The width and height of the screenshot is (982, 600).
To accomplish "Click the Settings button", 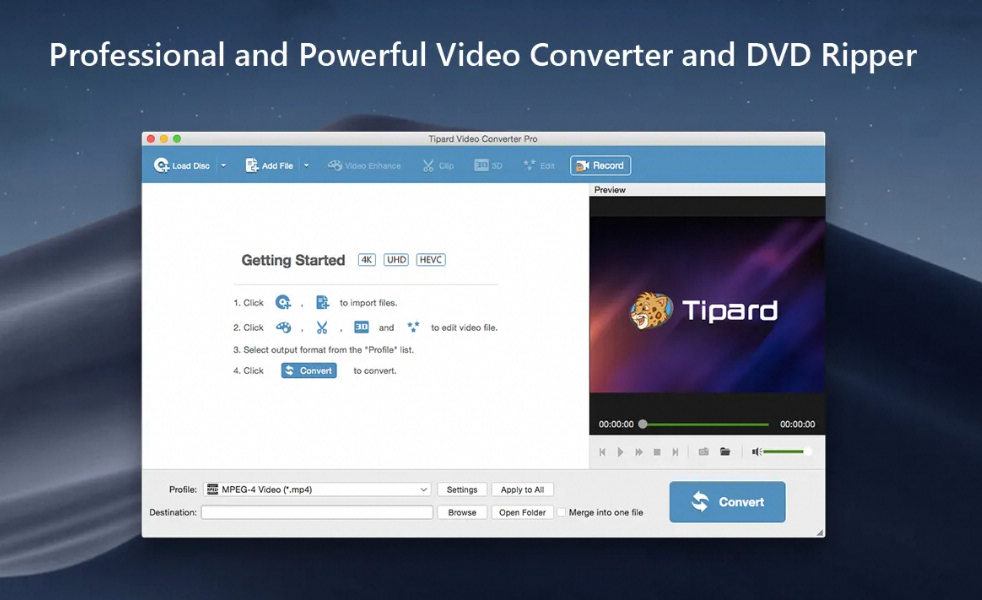I will coord(462,490).
